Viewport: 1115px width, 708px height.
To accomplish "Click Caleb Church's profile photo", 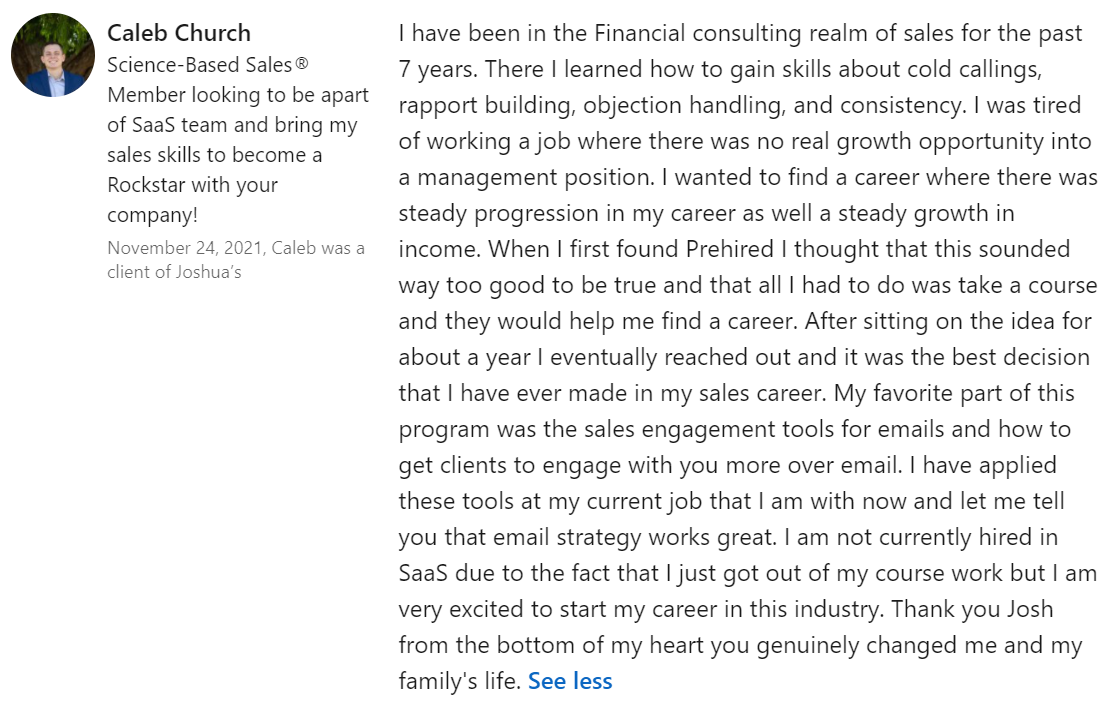I will coord(53,55).
